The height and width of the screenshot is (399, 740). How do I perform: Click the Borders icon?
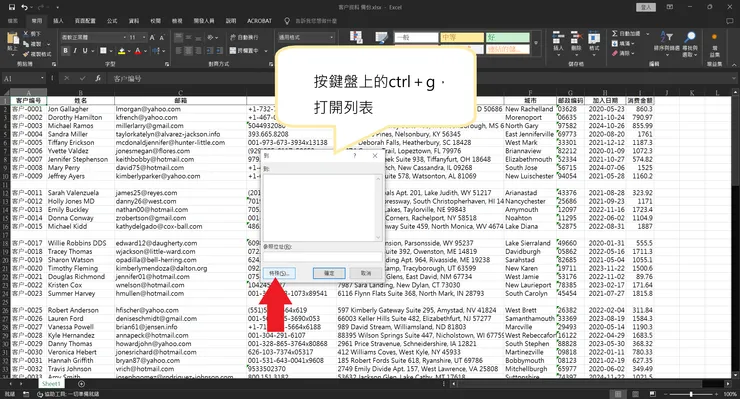(x=103, y=51)
